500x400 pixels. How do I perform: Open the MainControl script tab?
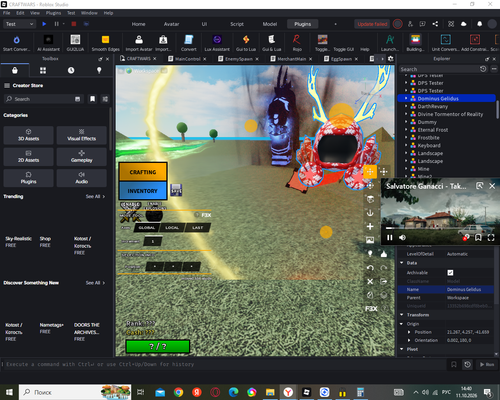point(188,59)
